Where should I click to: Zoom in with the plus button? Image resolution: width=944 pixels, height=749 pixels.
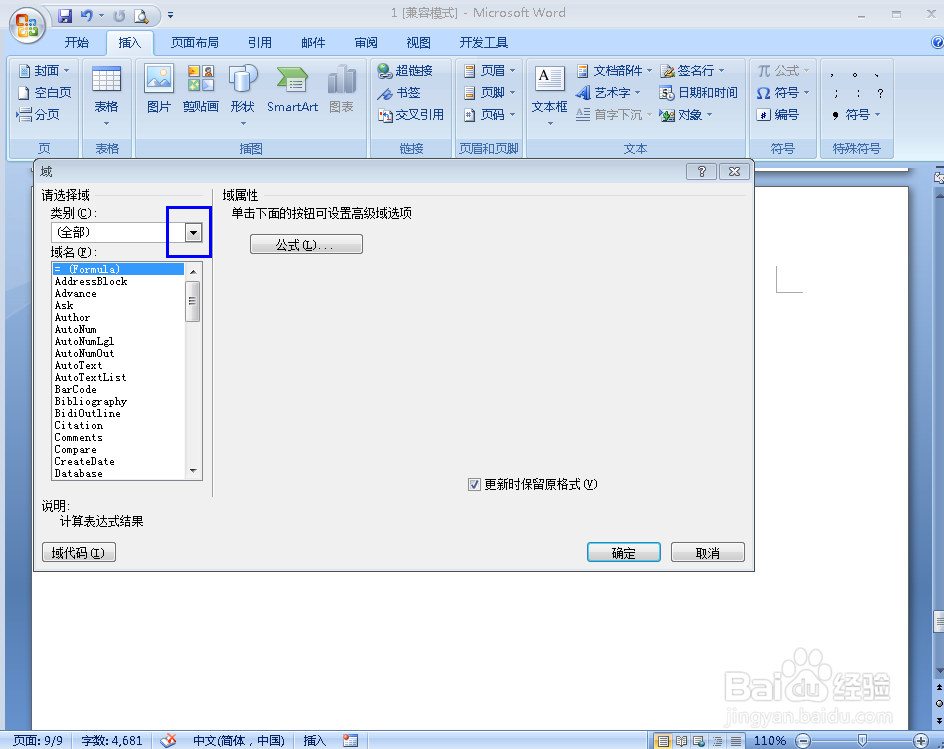click(921, 741)
